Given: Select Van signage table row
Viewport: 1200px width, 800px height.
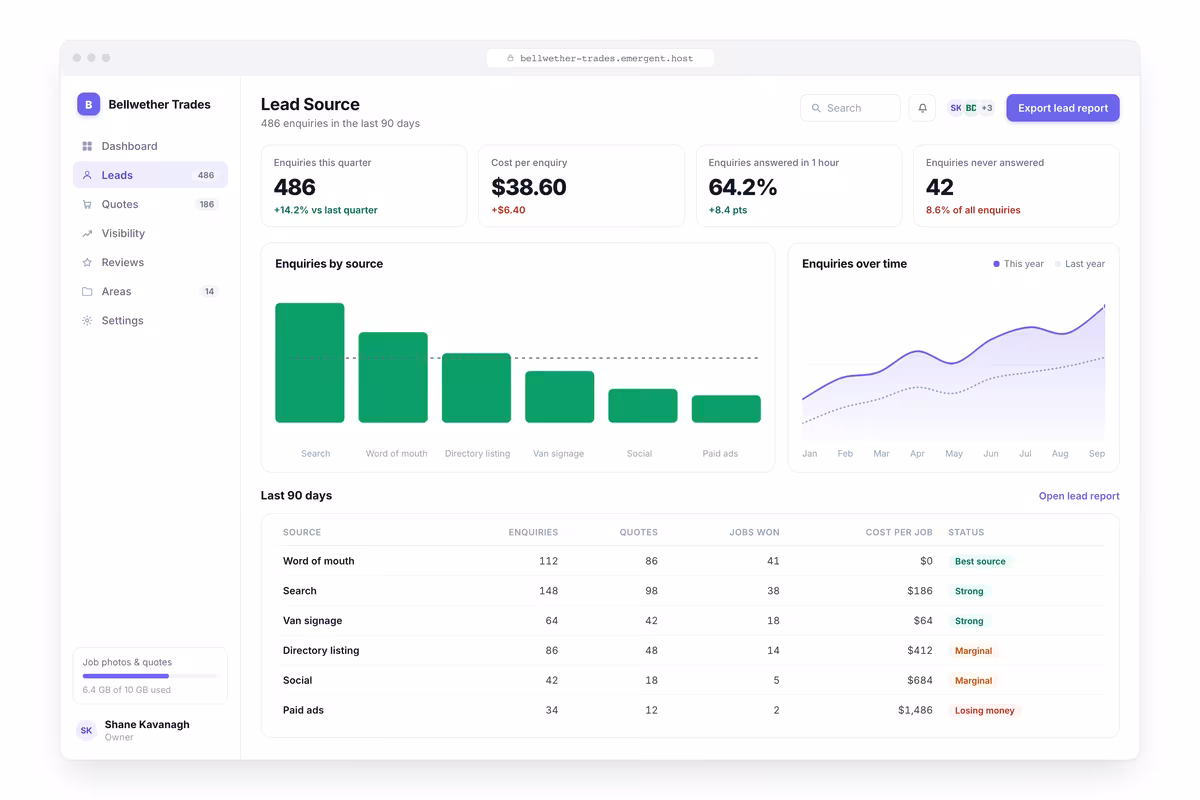Looking at the screenshot, I should click(x=690, y=621).
